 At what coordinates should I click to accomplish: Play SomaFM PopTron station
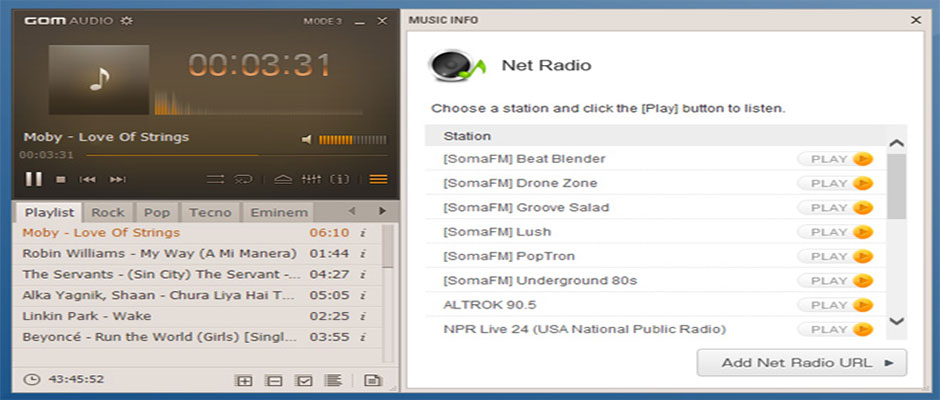[835, 256]
